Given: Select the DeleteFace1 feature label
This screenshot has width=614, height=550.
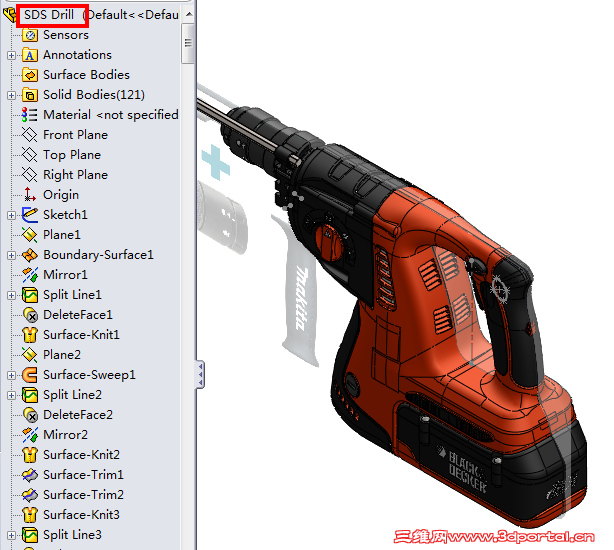Looking at the screenshot, I should coord(78,315).
